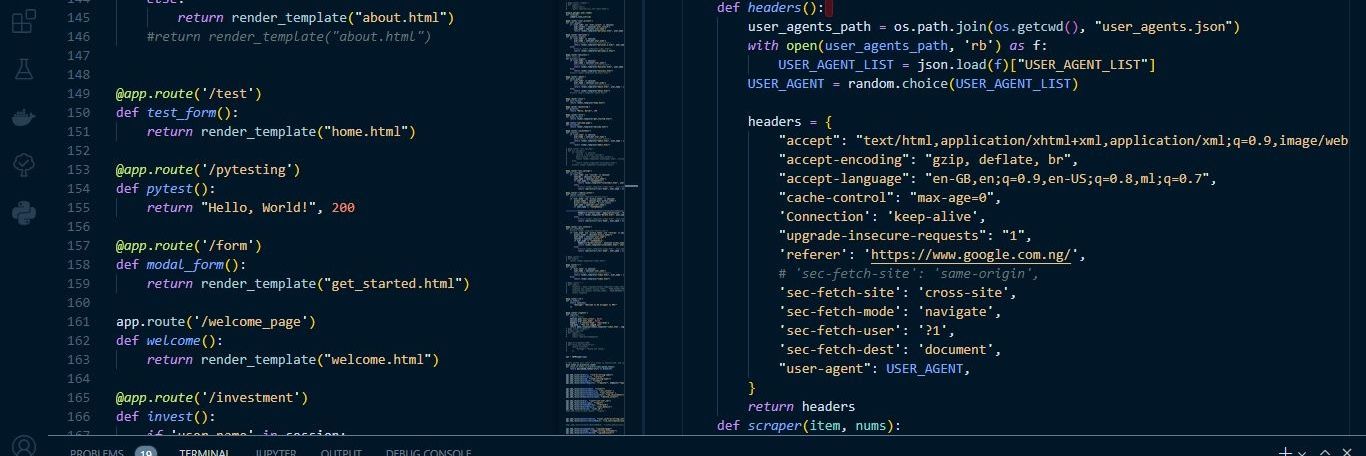Click line number 165 in gutter
Image resolution: width=1366 pixels, height=456 pixels.
pos(79,397)
